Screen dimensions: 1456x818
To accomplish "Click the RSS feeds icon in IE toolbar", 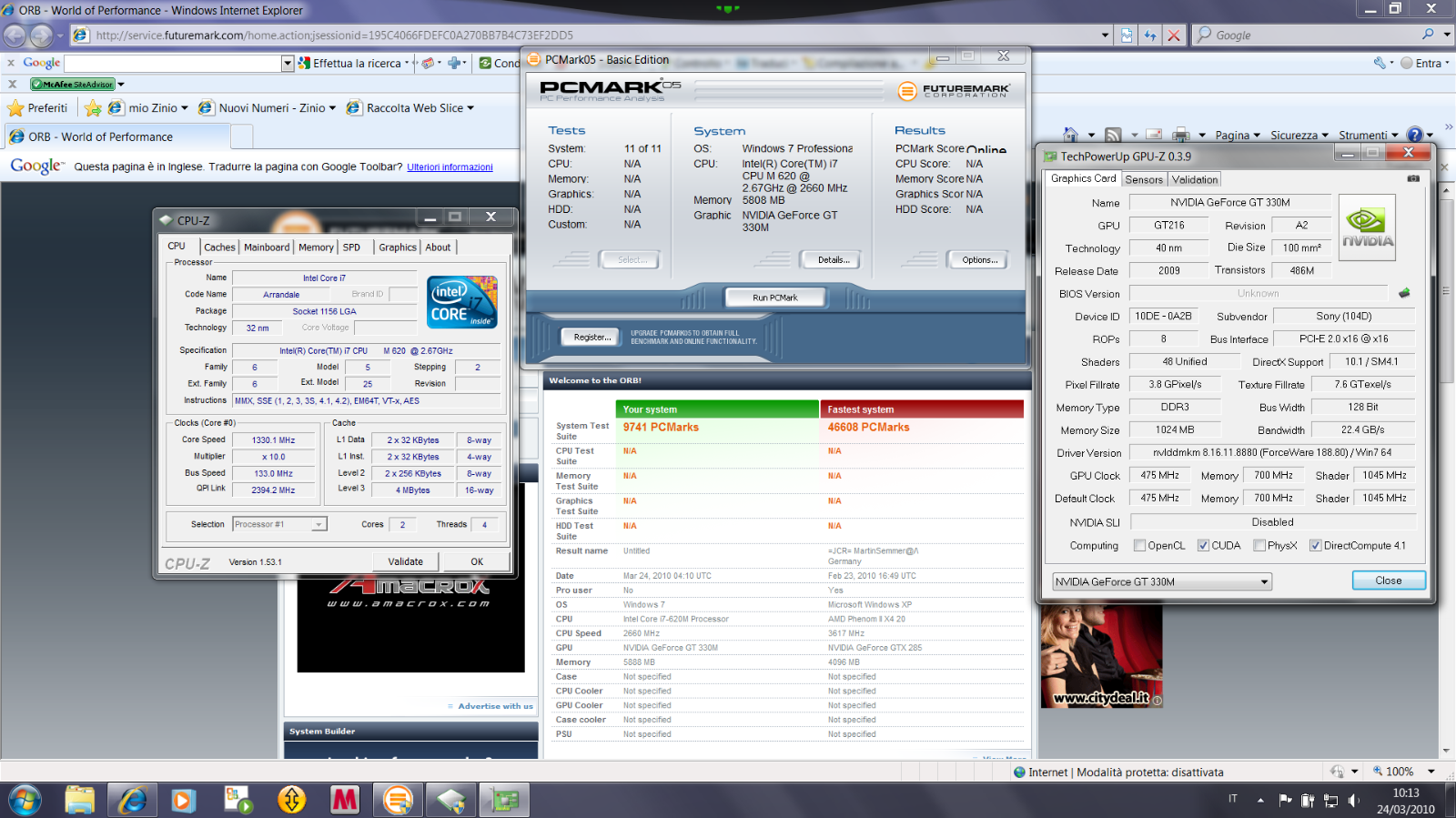I will click(1113, 135).
